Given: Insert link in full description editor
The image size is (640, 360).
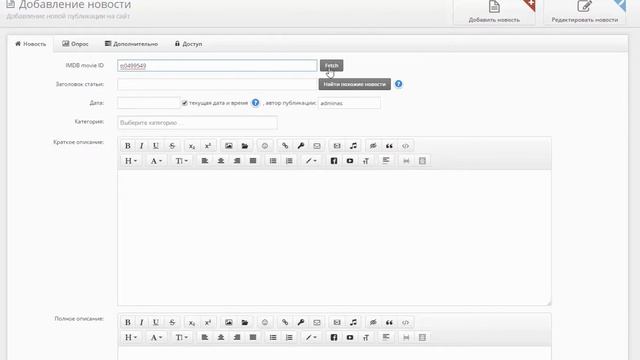Looking at the screenshot, I should [x=285, y=322].
